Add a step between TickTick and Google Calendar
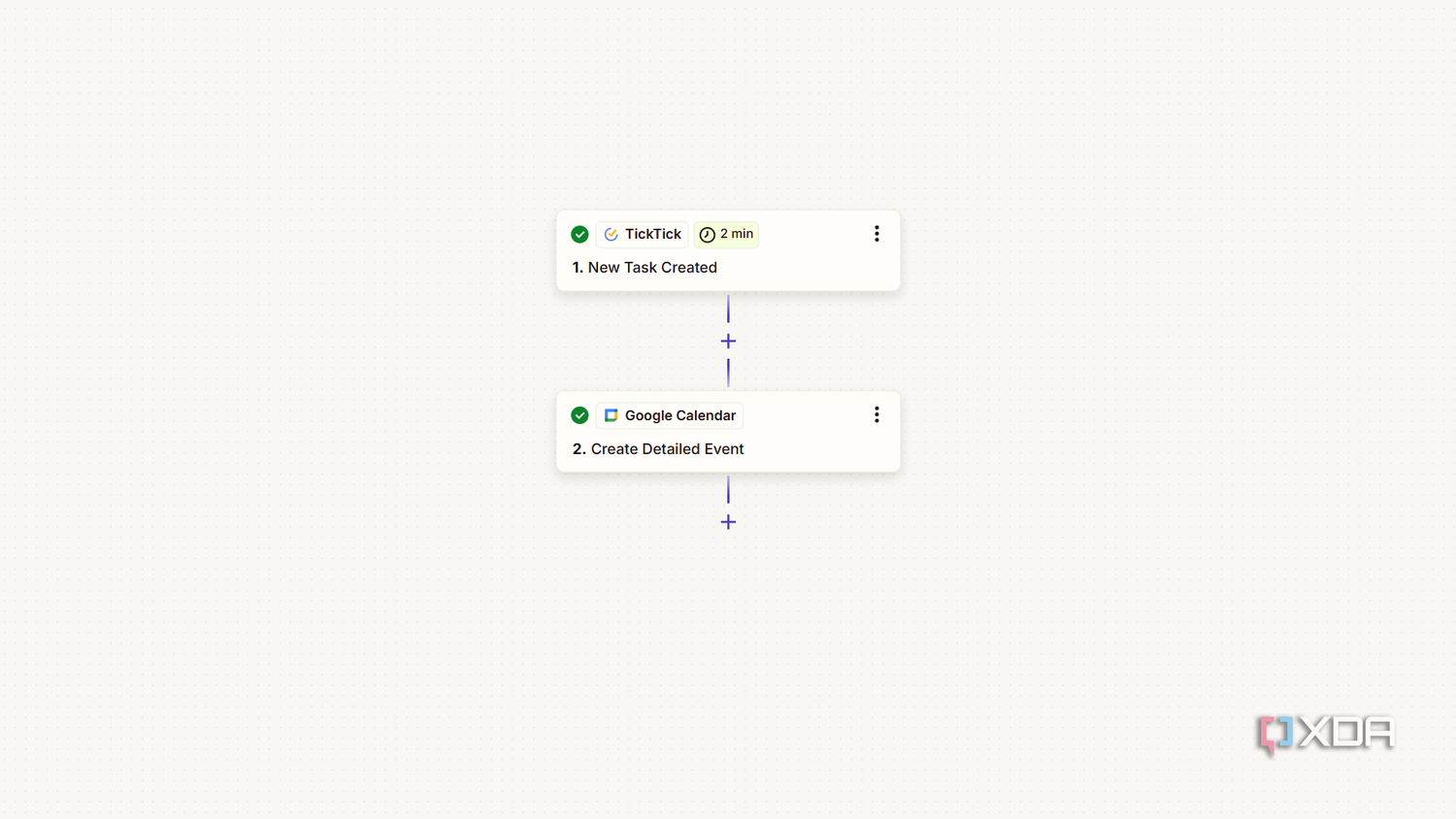The height and width of the screenshot is (819, 1456). tap(728, 342)
